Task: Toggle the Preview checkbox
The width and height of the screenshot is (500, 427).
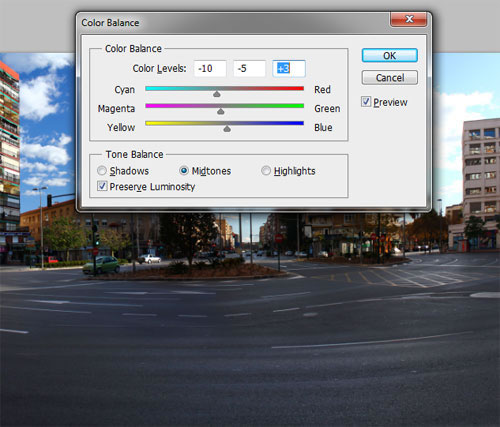Action: click(366, 102)
